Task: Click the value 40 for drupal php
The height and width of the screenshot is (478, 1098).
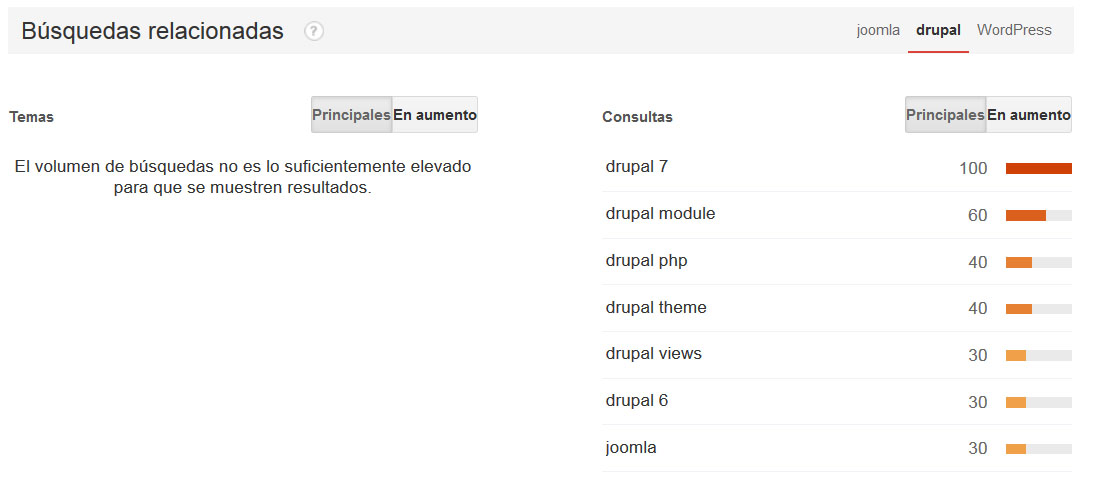Action: [978, 262]
